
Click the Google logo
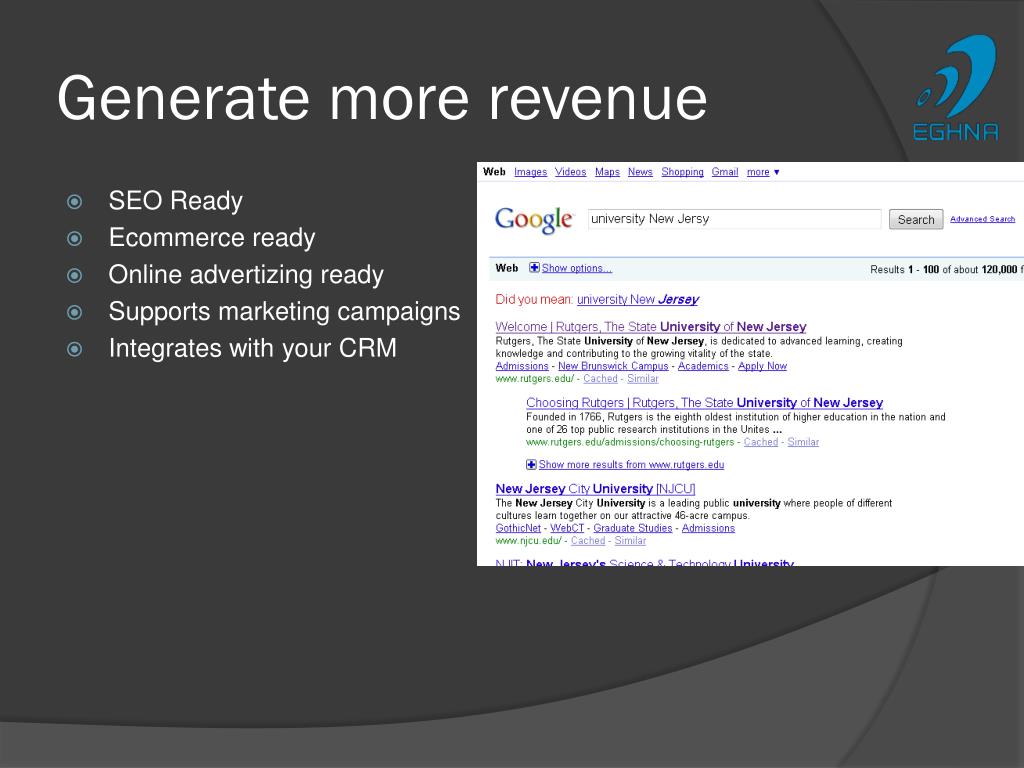[534, 219]
